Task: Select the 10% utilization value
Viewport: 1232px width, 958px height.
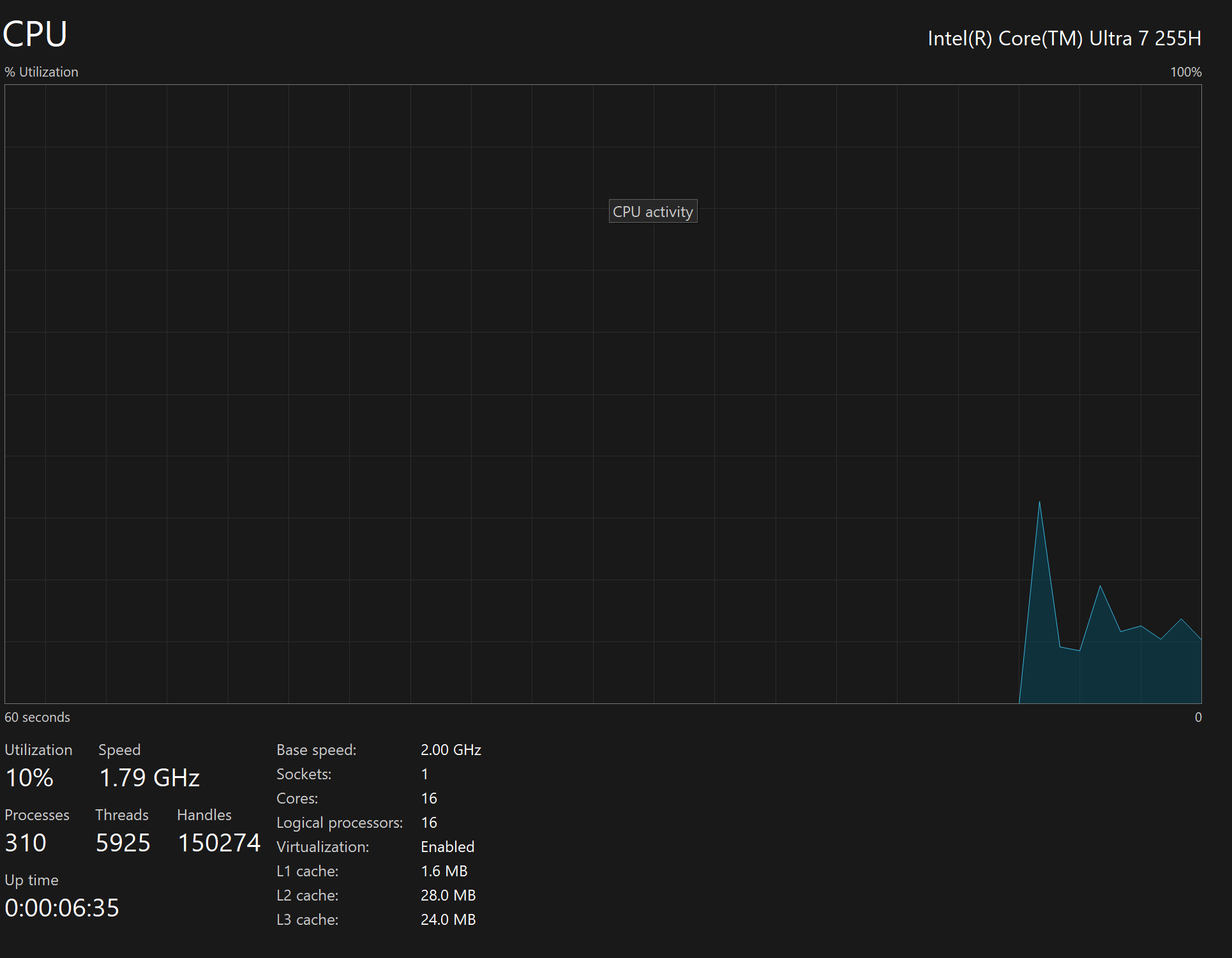Action: (29, 777)
